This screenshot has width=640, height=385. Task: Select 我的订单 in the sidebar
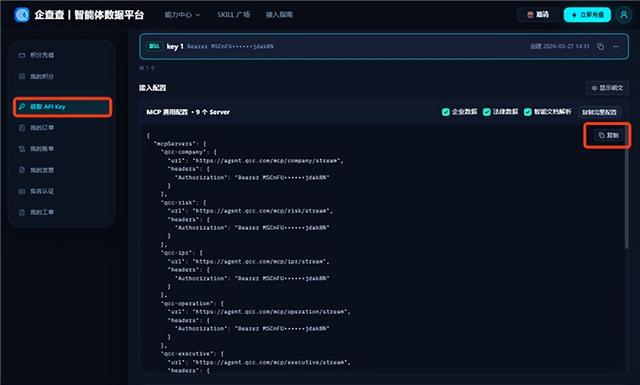pyautogui.click(x=62, y=128)
